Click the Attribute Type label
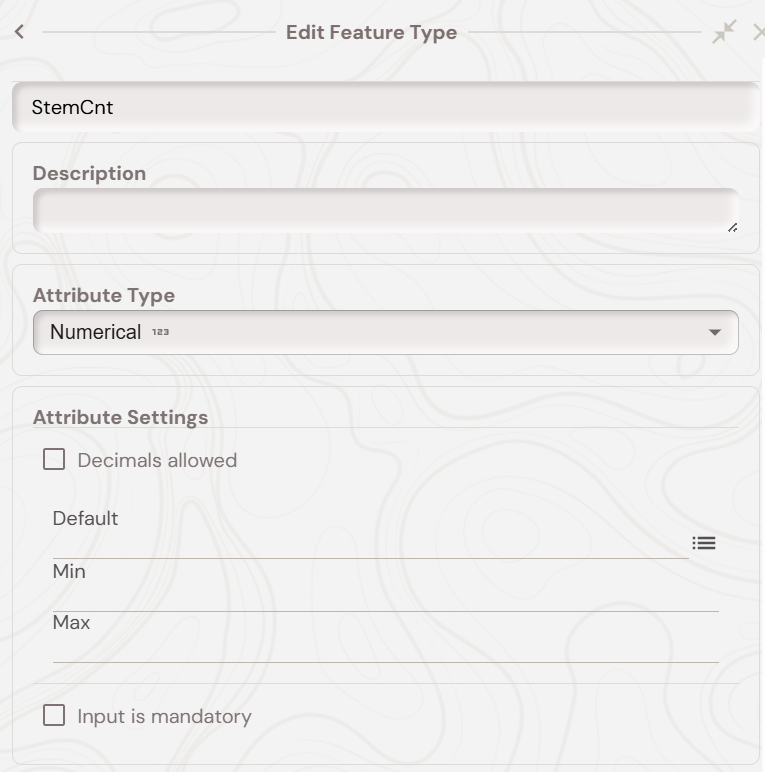765x772 pixels. pos(103,295)
